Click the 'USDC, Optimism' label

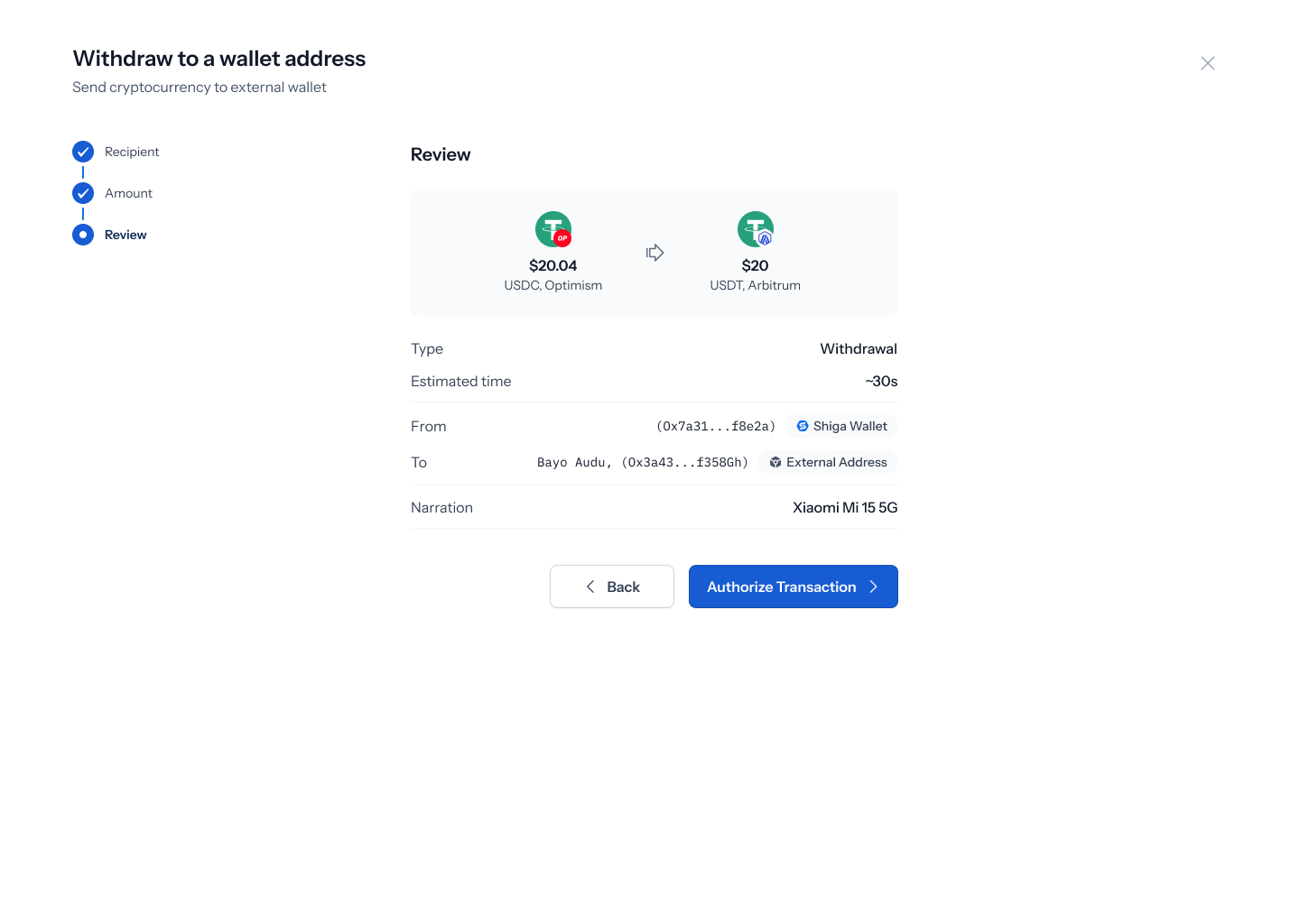[553, 285]
